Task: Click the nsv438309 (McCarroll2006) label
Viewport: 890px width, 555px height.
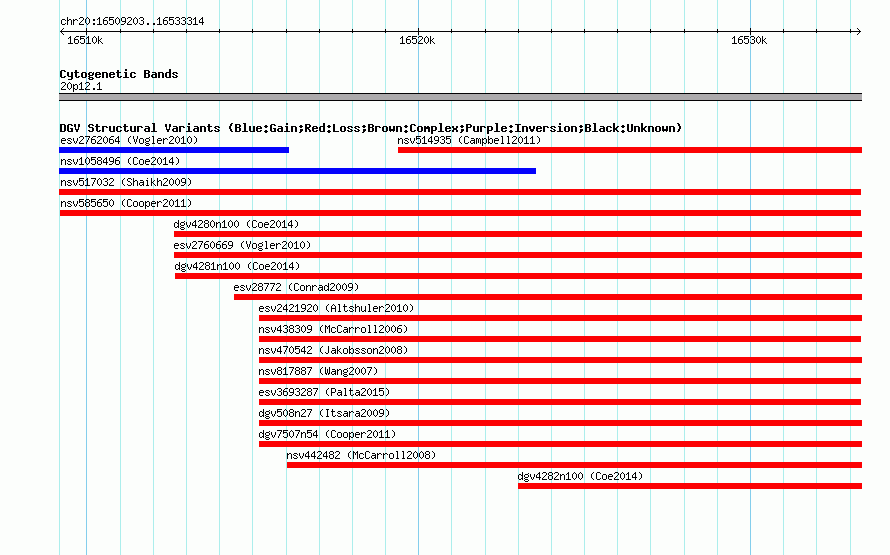Action: pyautogui.click(x=333, y=329)
